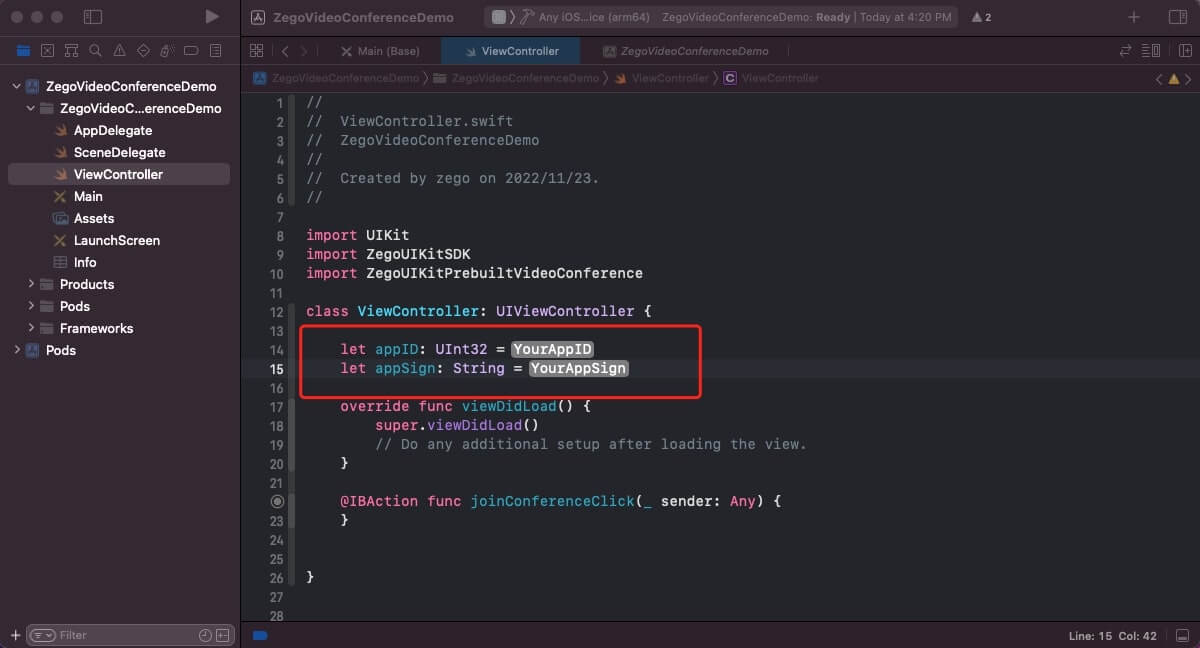Toggle code review comparison arrows
The height and width of the screenshot is (648, 1200).
(x=1126, y=51)
